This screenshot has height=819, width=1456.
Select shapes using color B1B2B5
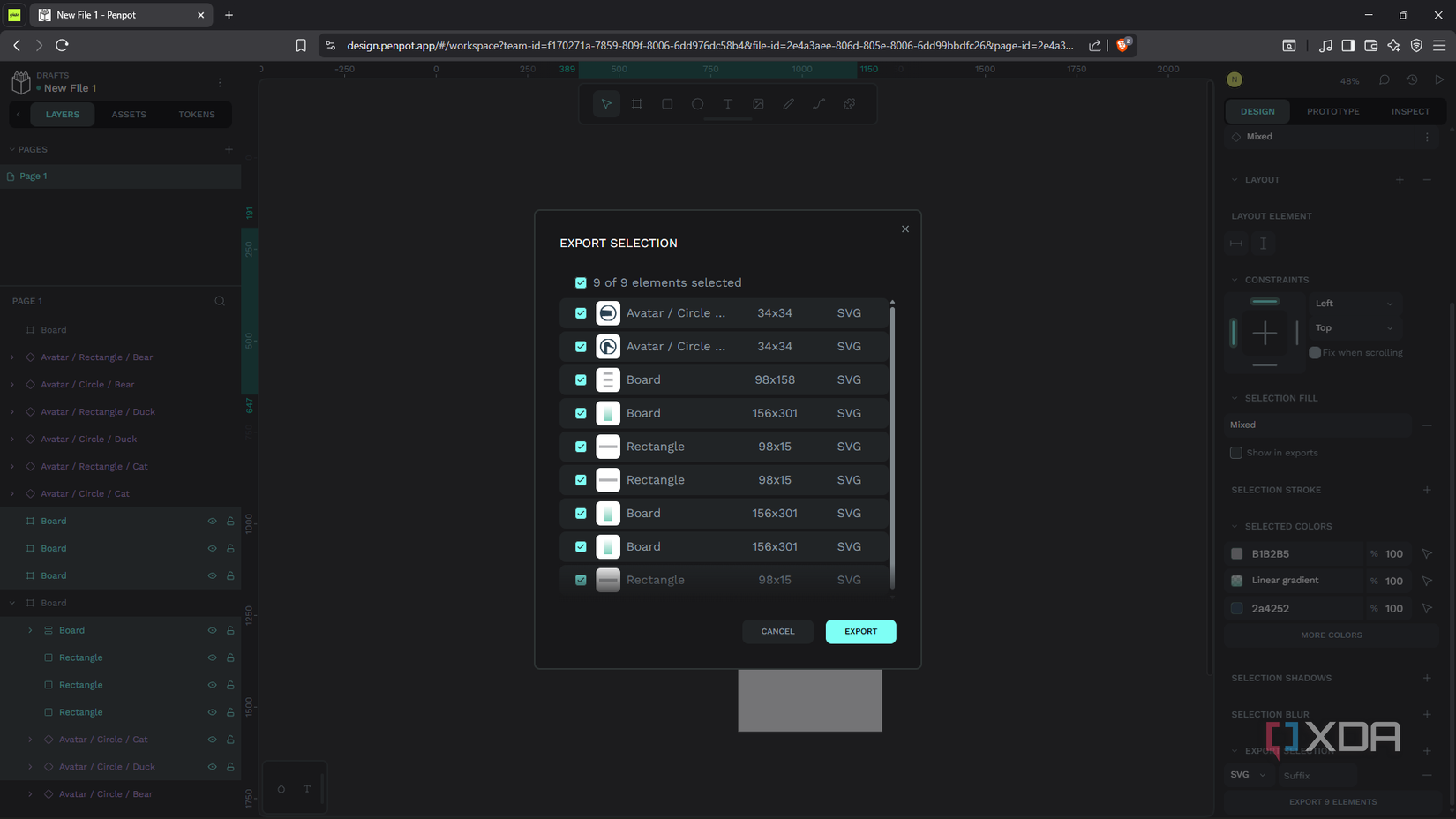click(x=1427, y=554)
